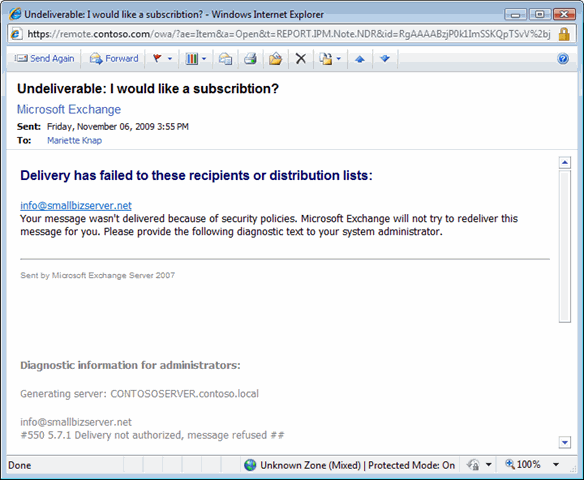Print the message with the printer icon

click(x=250, y=59)
